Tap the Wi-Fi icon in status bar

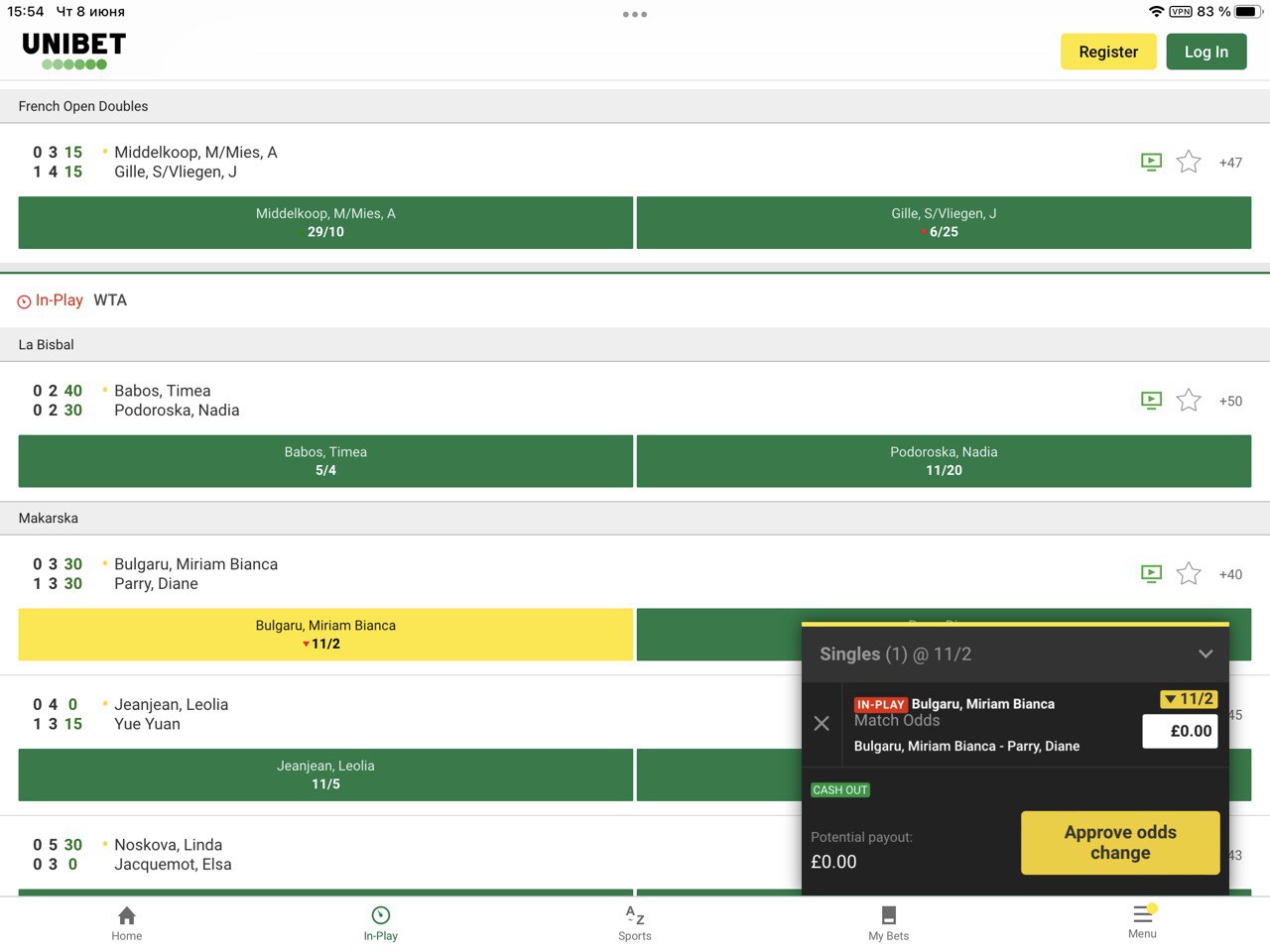tap(1156, 12)
